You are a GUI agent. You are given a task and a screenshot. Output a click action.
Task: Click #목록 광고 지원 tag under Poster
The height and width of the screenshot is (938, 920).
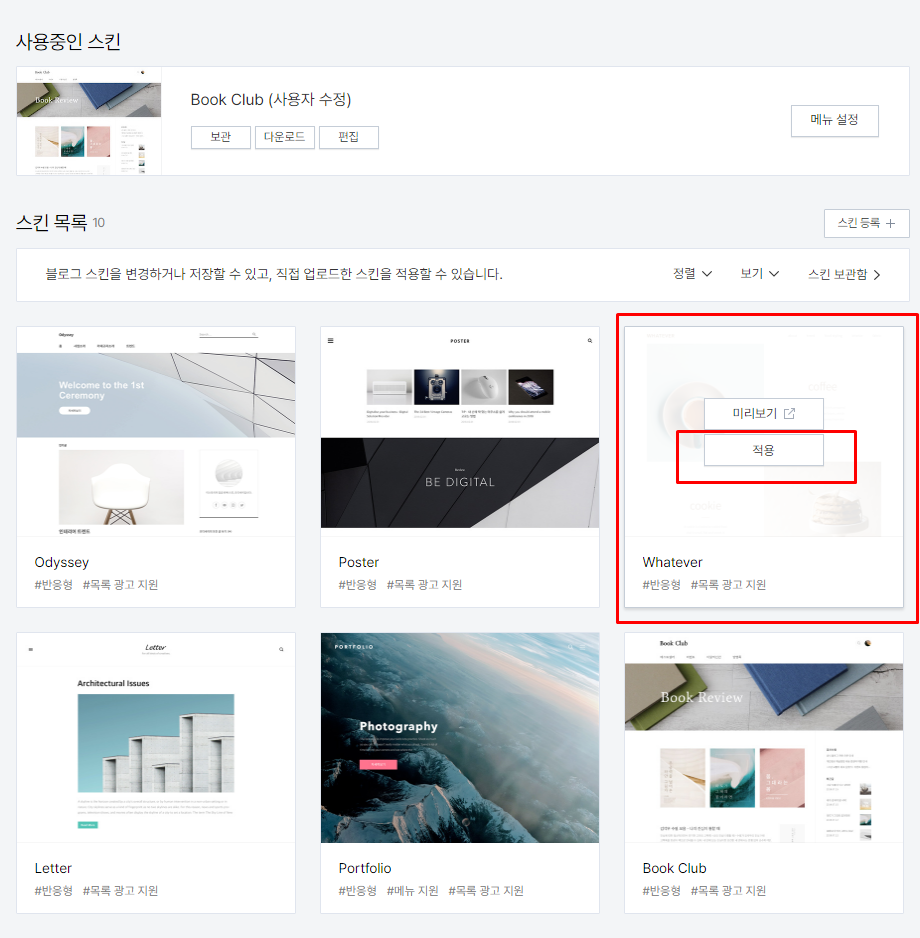click(x=424, y=584)
